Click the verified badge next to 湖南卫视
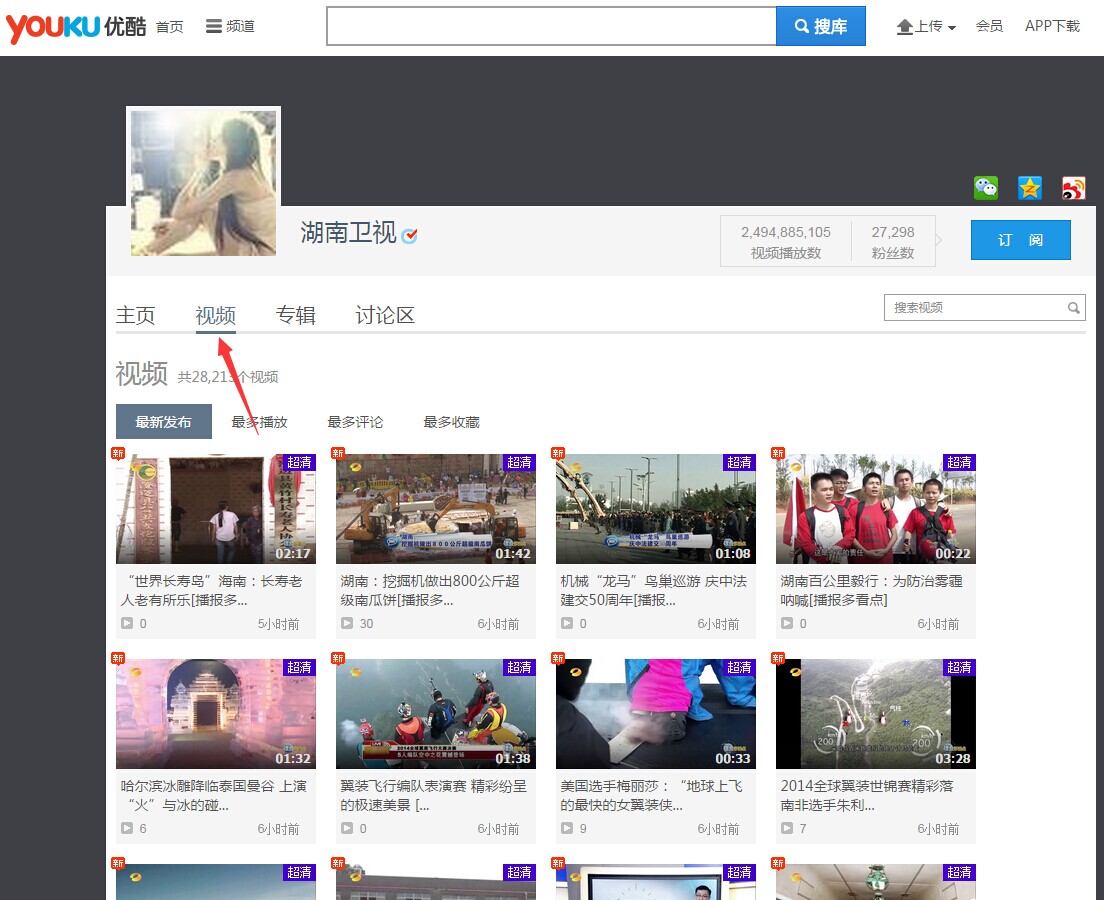The image size is (1104, 900). [x=409, y=235]
